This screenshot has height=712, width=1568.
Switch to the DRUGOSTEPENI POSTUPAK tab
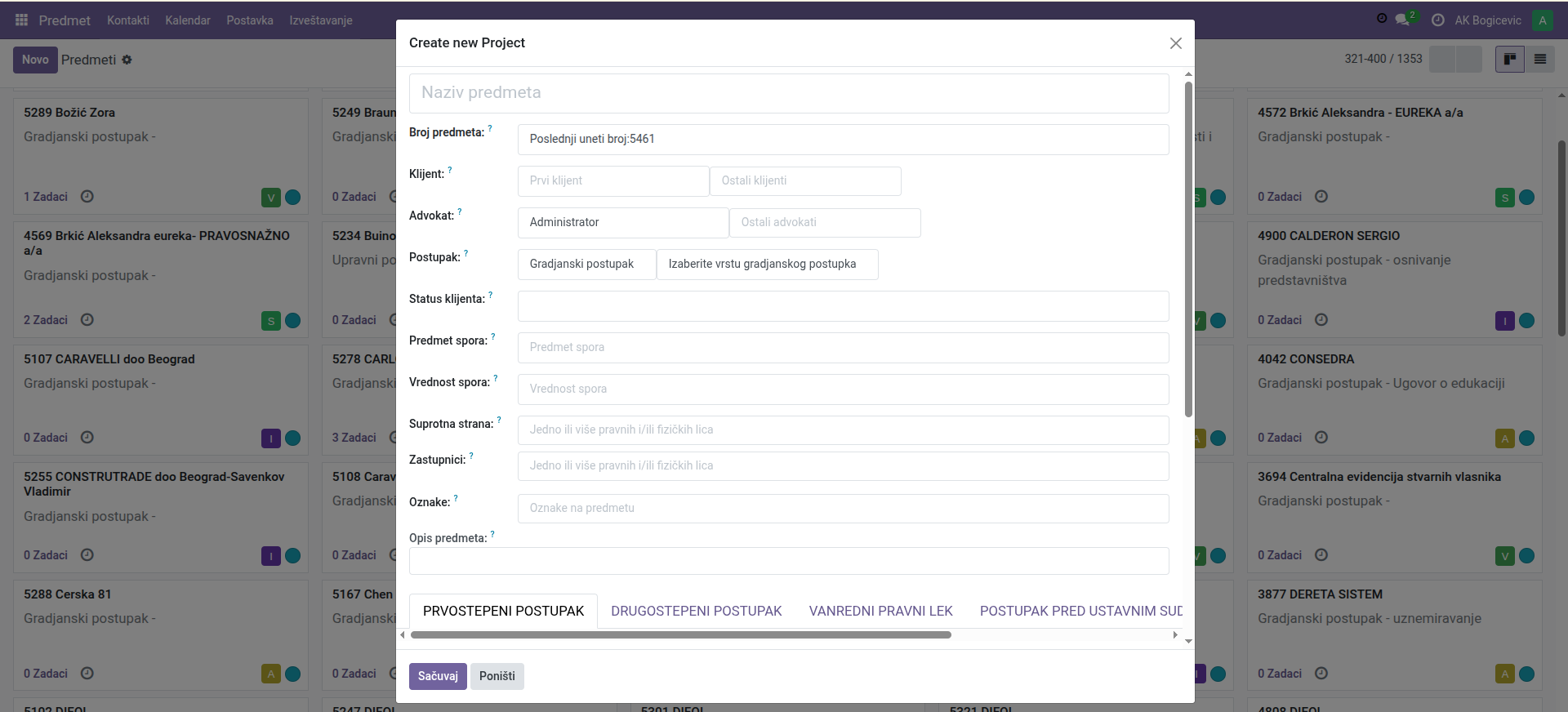(x=696, y=611)
